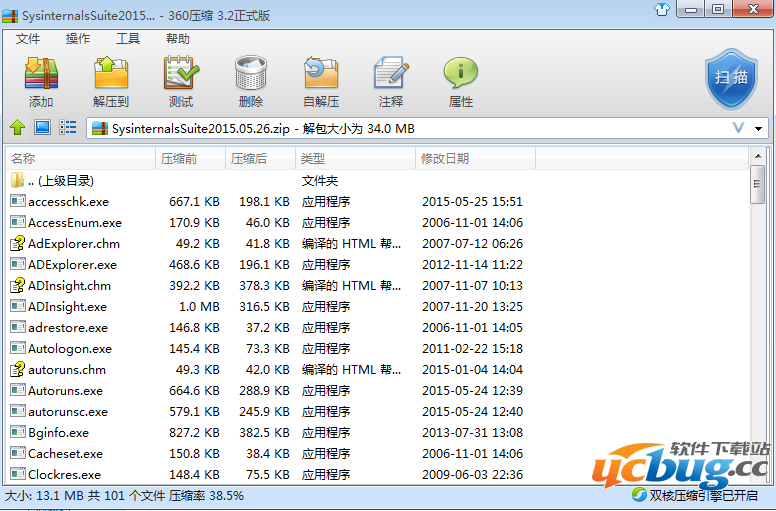Click the blue 扫描 (Scan) shield
The height and width of the screenshot is (511, 776).
[x=730, y=79]
